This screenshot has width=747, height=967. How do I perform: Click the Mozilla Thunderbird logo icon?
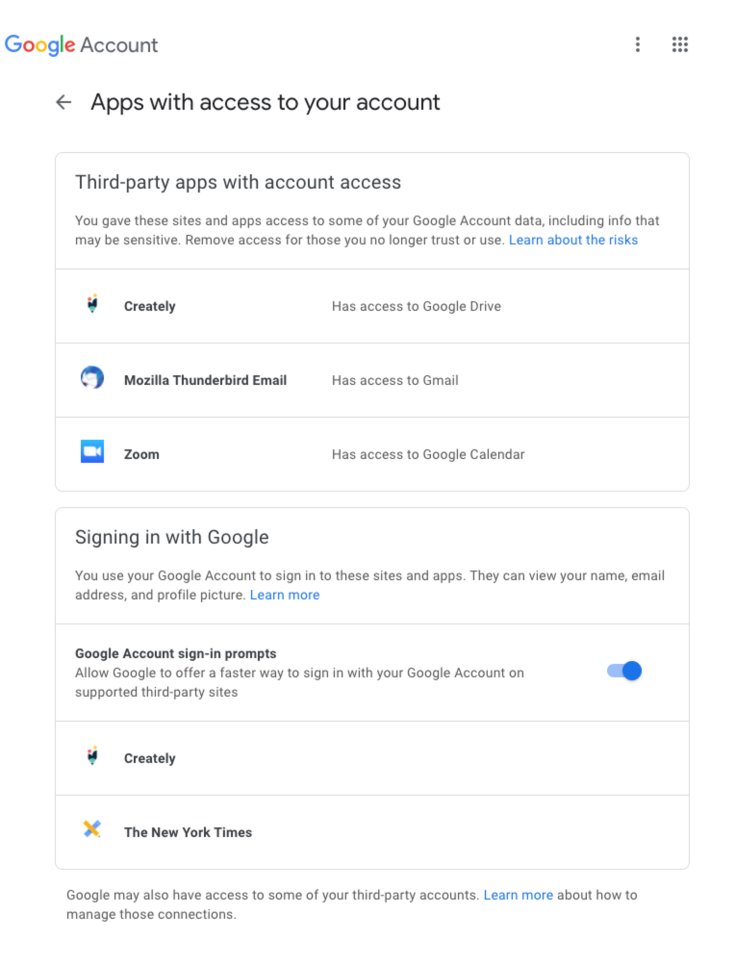92,379
